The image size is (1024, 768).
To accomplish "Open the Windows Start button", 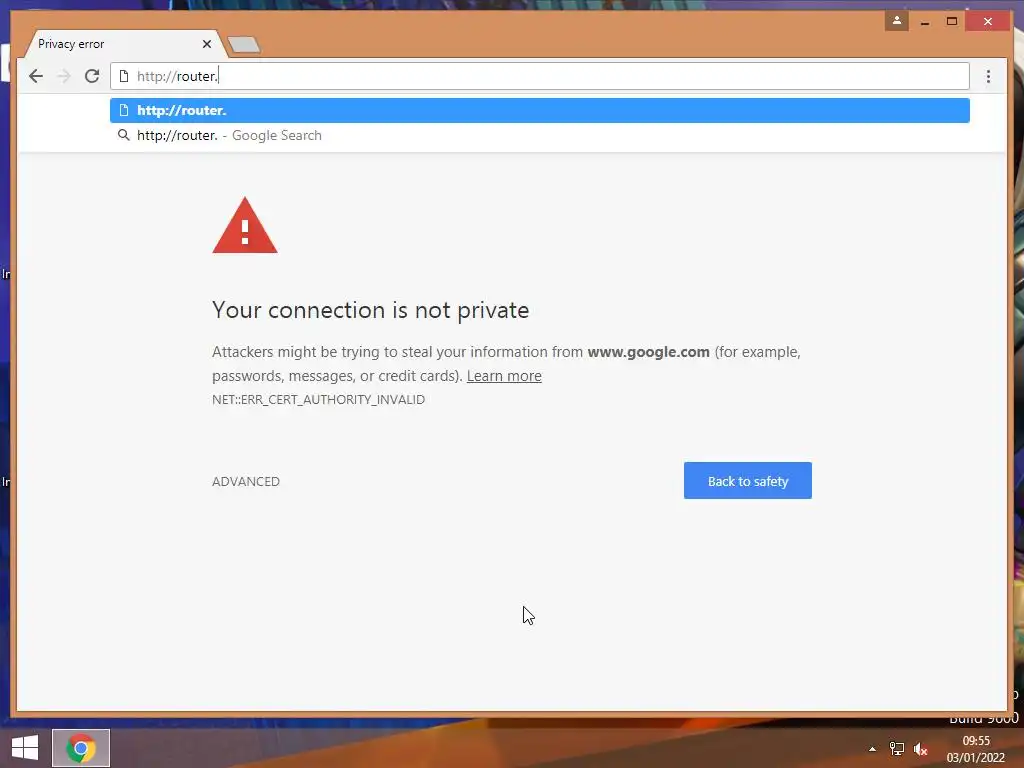I will click(x=25, y=748).
